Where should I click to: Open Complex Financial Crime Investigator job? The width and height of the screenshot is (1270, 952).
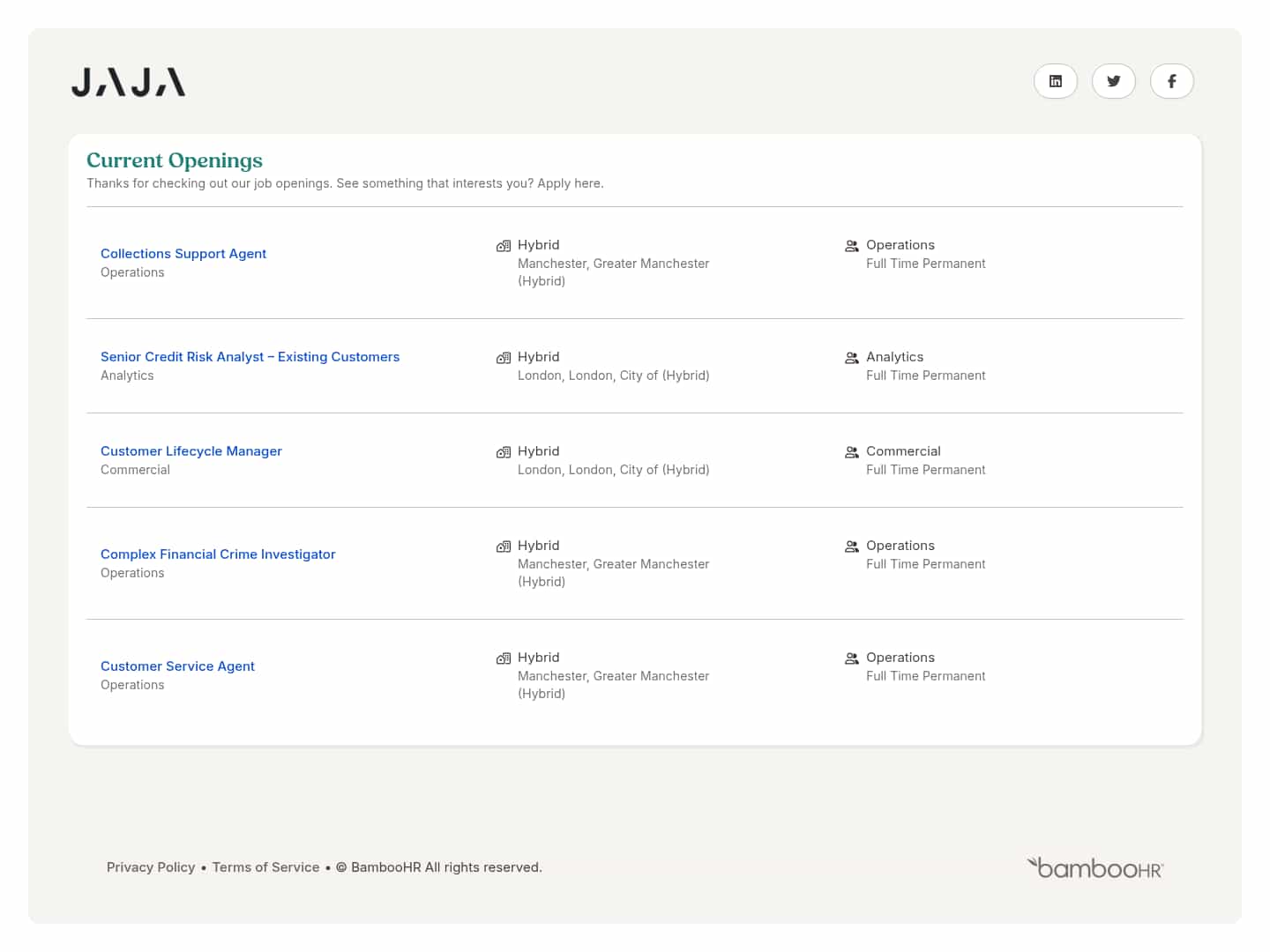(x=218, y=554)
